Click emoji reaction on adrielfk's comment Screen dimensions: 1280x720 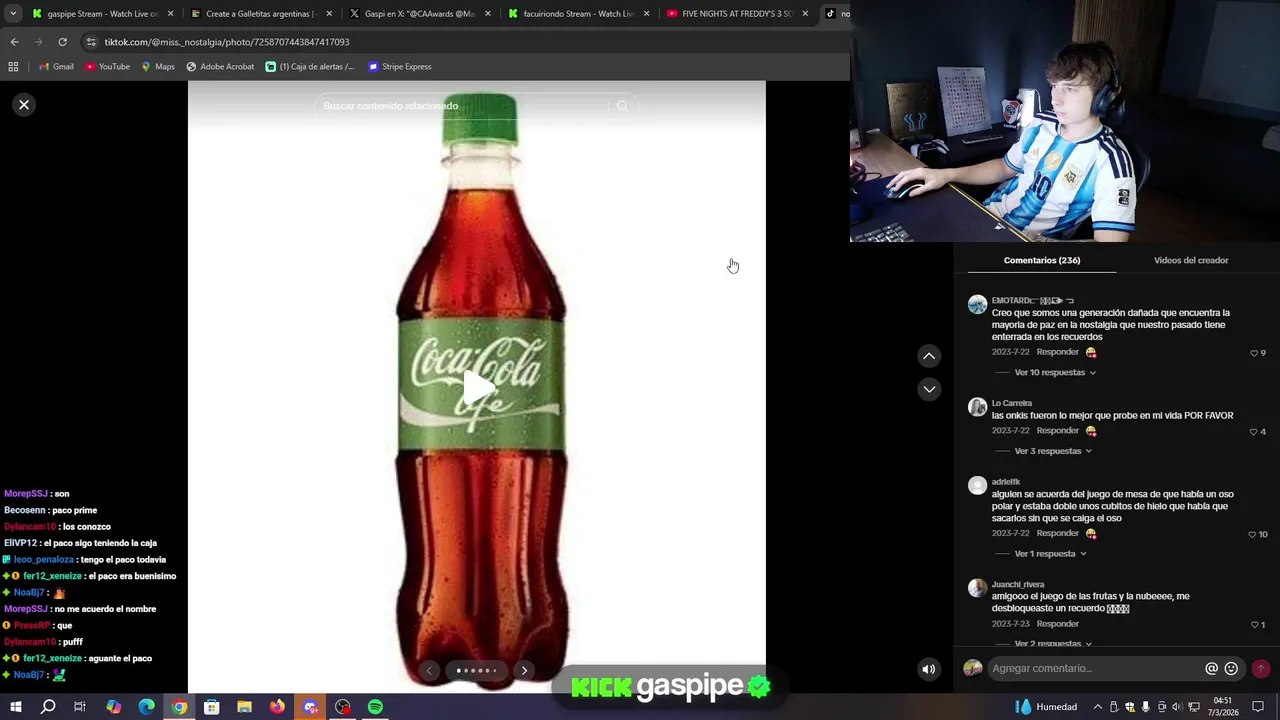pyautogui.click(x=1091, y=533)
